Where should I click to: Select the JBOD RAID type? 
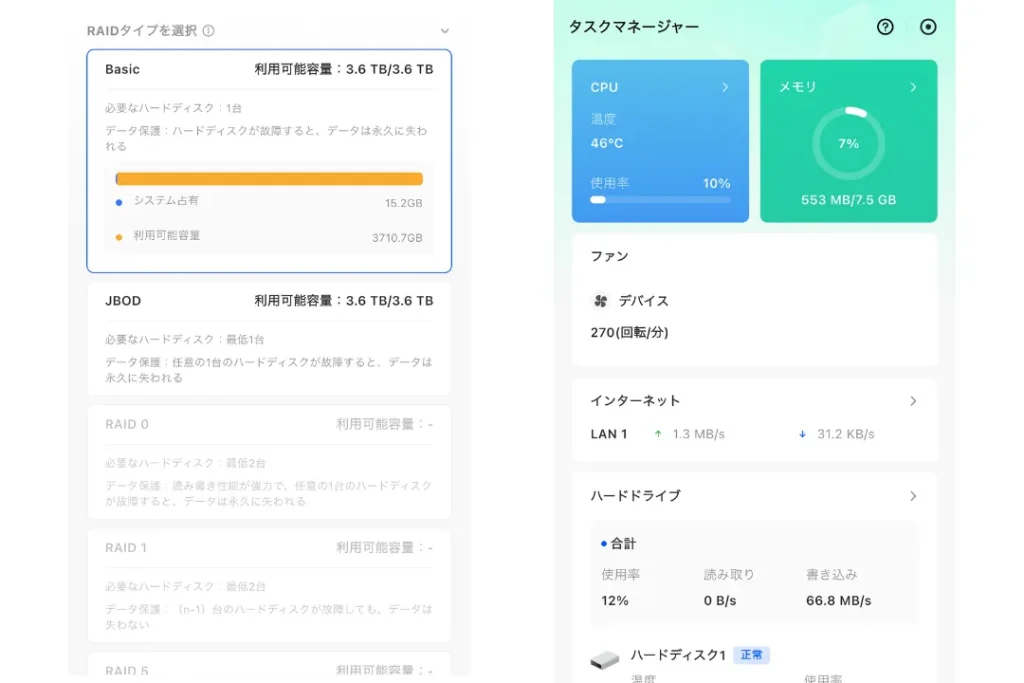[x=268, y=335]
